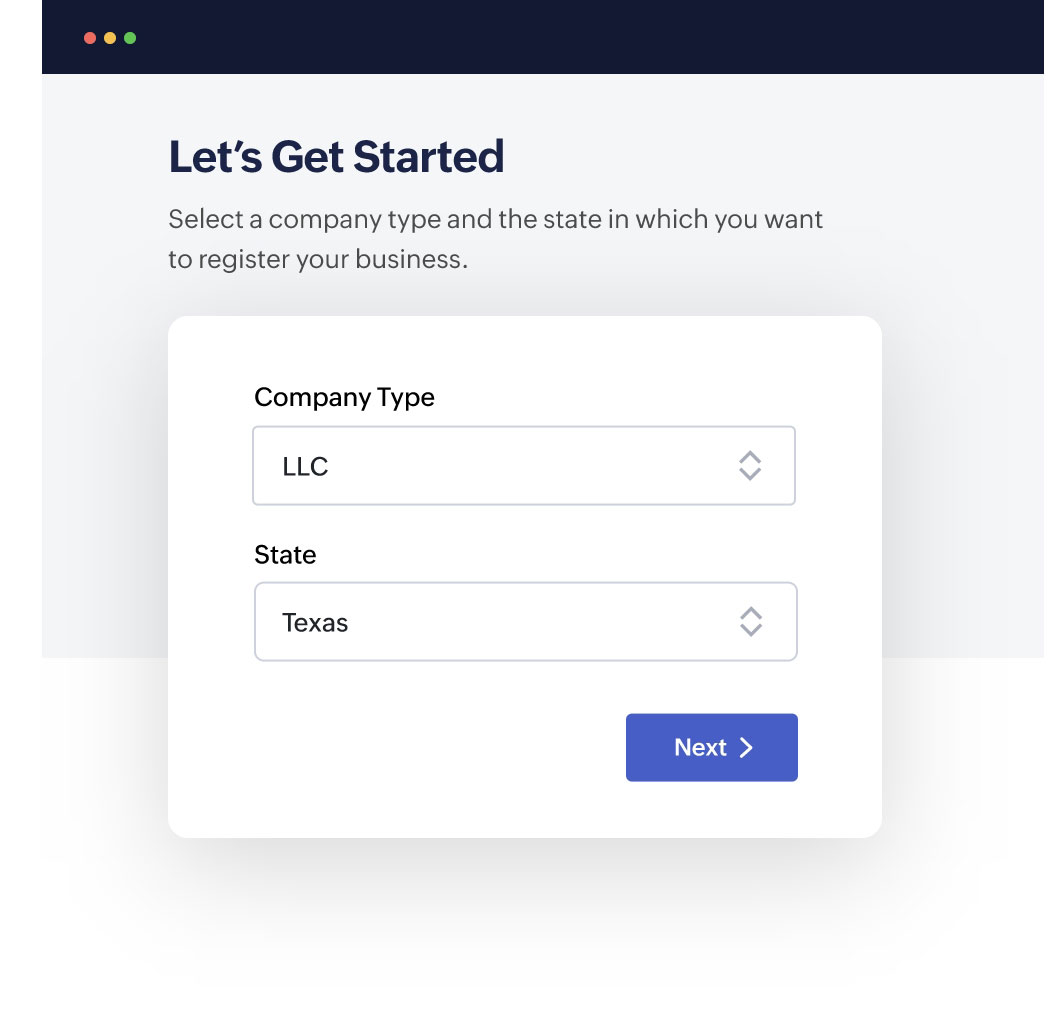Click the right arrow icon inside Next
This screenshot has width=1050, height=1032.
pos(746,748)
